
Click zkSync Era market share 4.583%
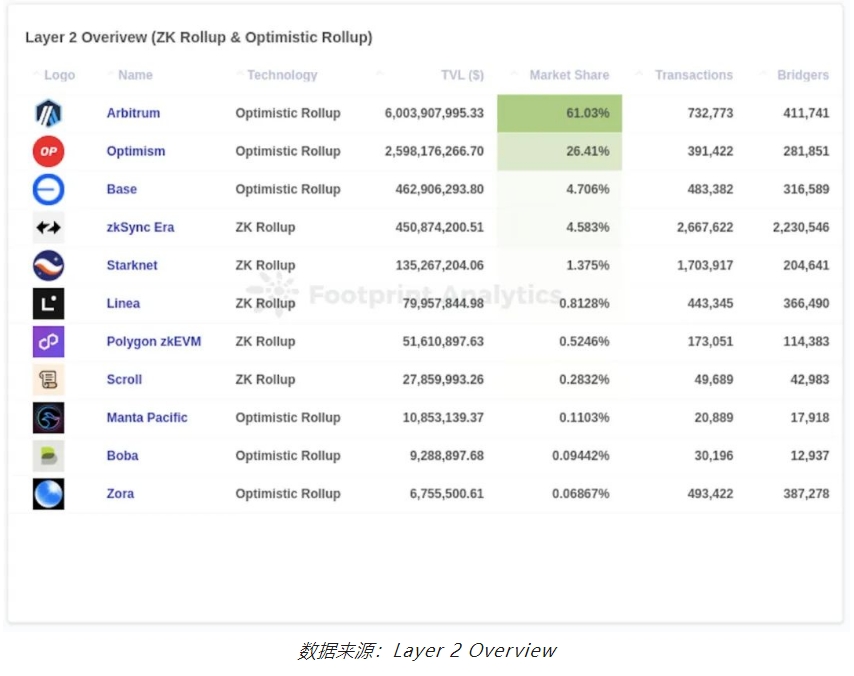(588, 228)
